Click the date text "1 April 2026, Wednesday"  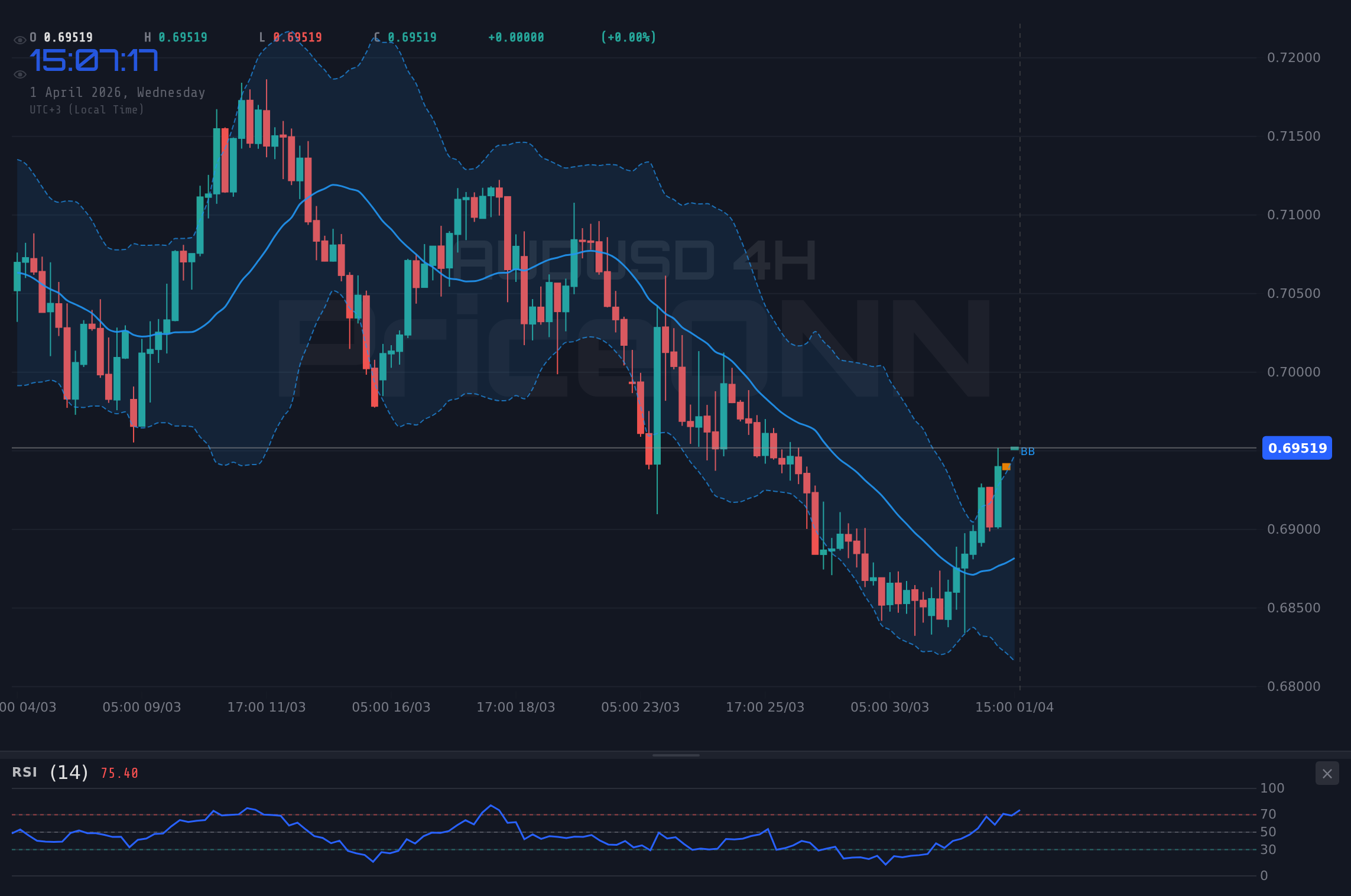click(118, 93)
